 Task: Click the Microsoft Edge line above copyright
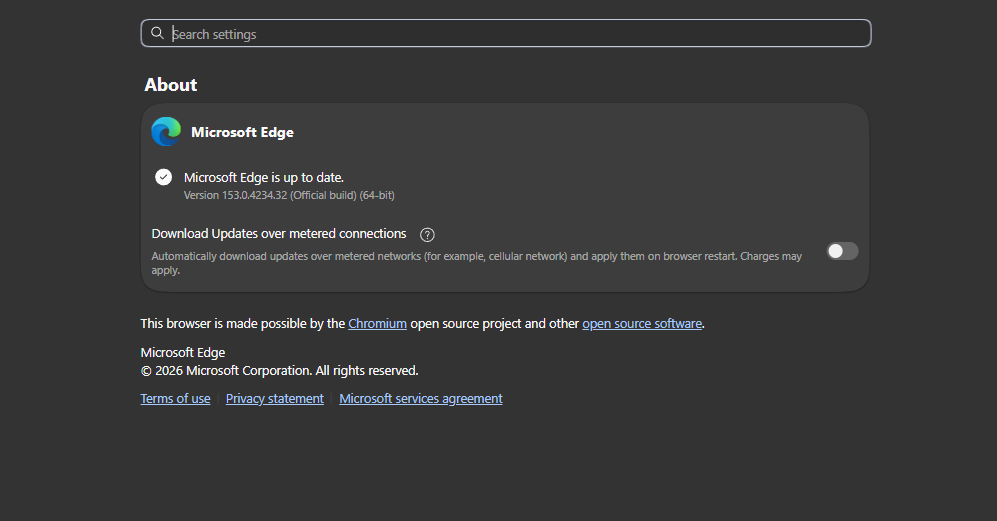point(182,352)
